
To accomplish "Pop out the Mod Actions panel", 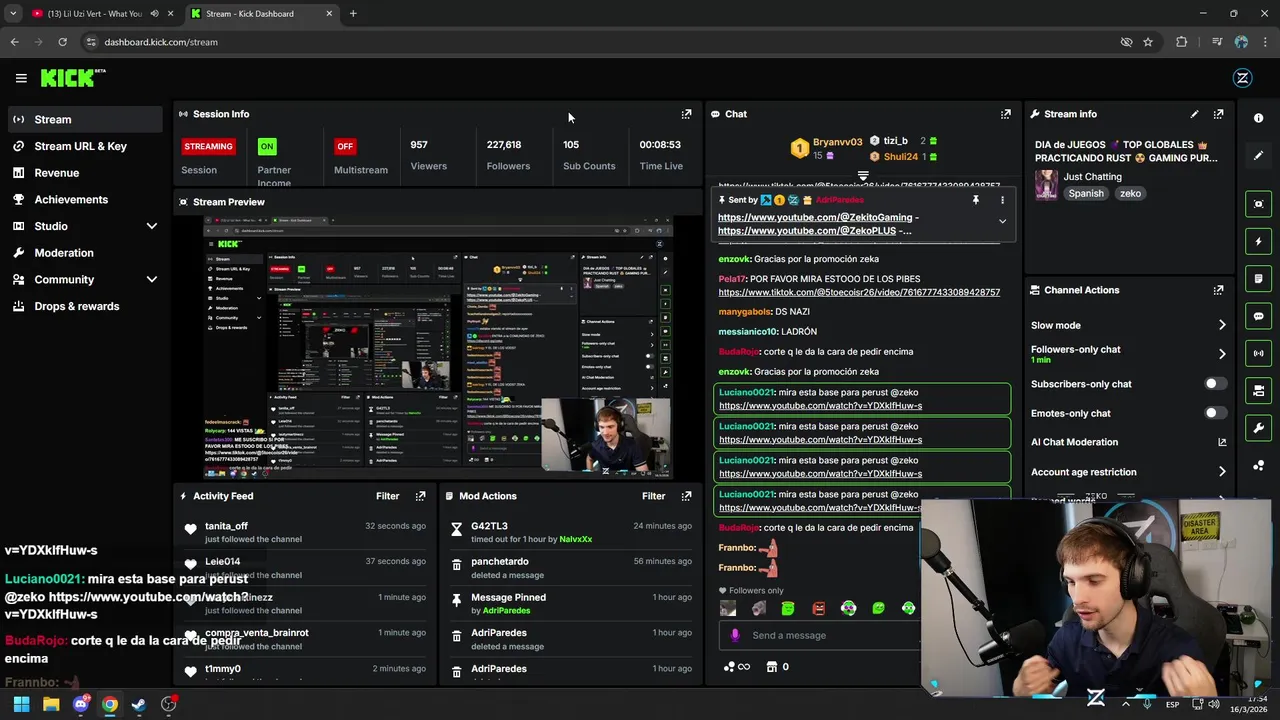I will coord(686,496).
